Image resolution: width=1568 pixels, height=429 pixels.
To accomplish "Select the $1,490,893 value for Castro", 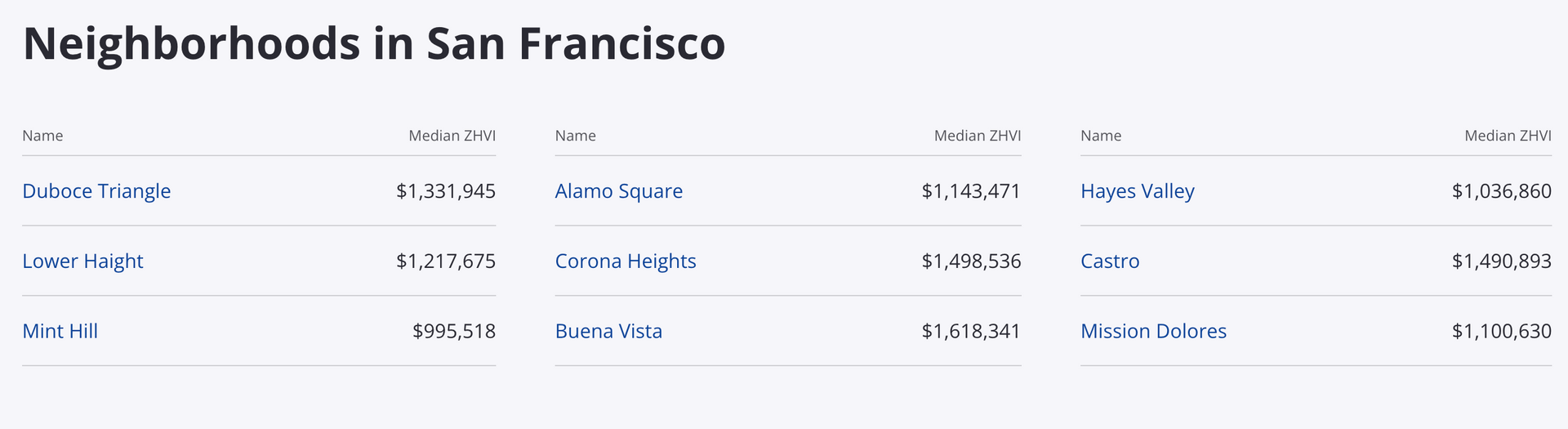I will click(1501, 261).
